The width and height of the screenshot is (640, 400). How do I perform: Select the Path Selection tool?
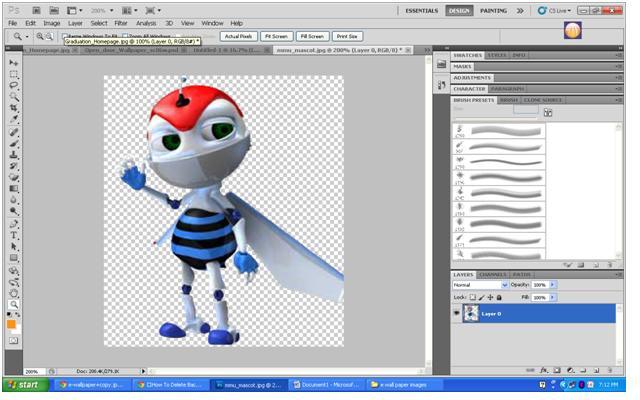(13, 247)
